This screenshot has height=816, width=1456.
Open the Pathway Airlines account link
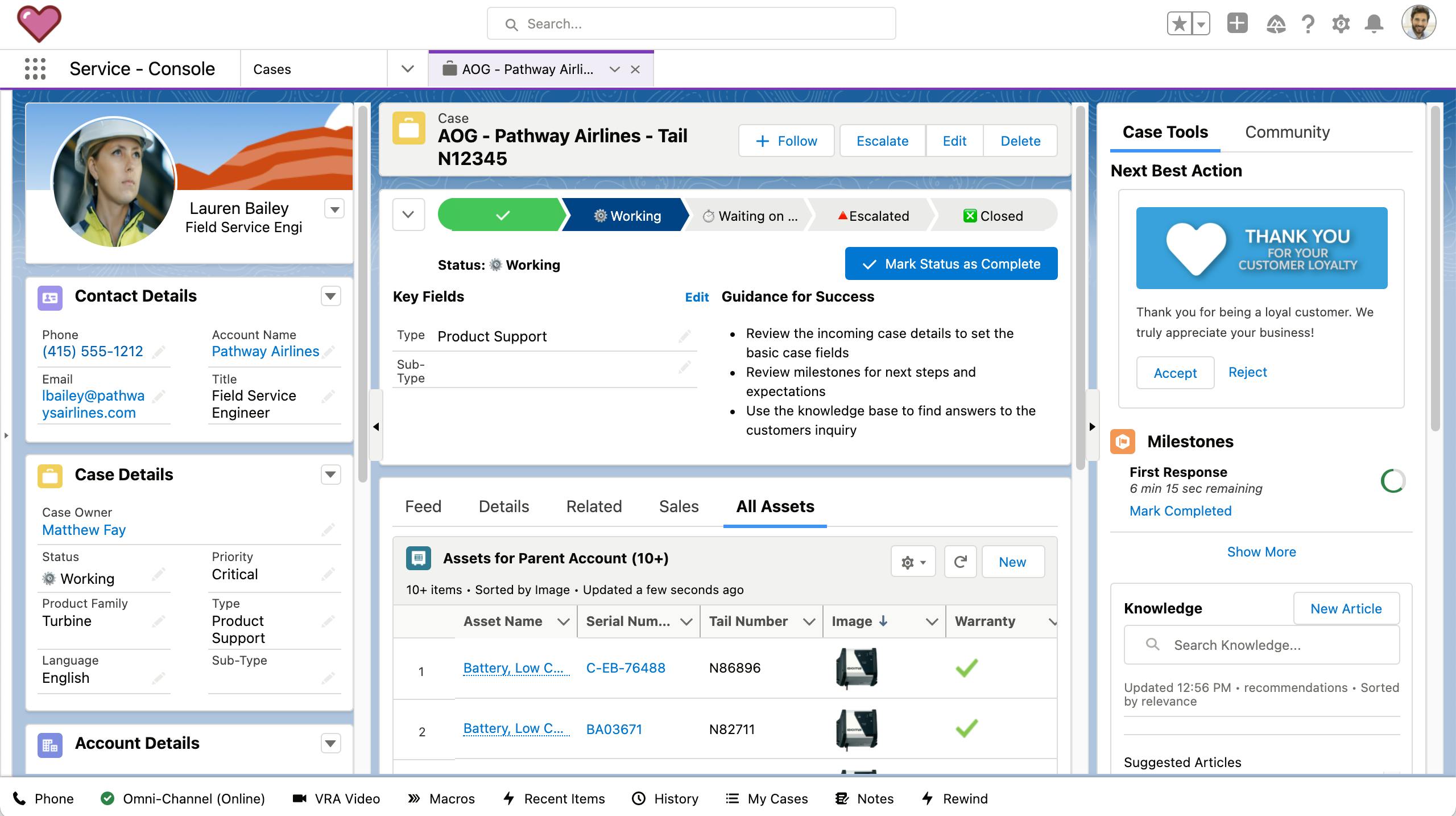click(x=265, y=351)
